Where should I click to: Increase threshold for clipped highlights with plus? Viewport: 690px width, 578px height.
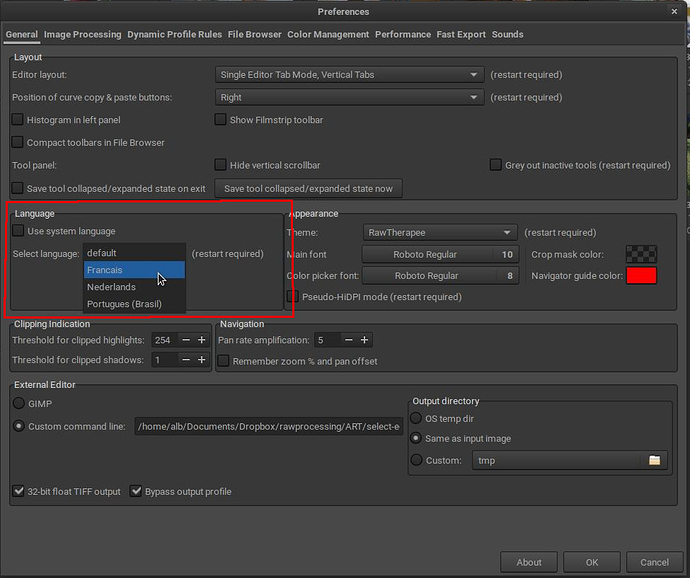click(201, 340)
